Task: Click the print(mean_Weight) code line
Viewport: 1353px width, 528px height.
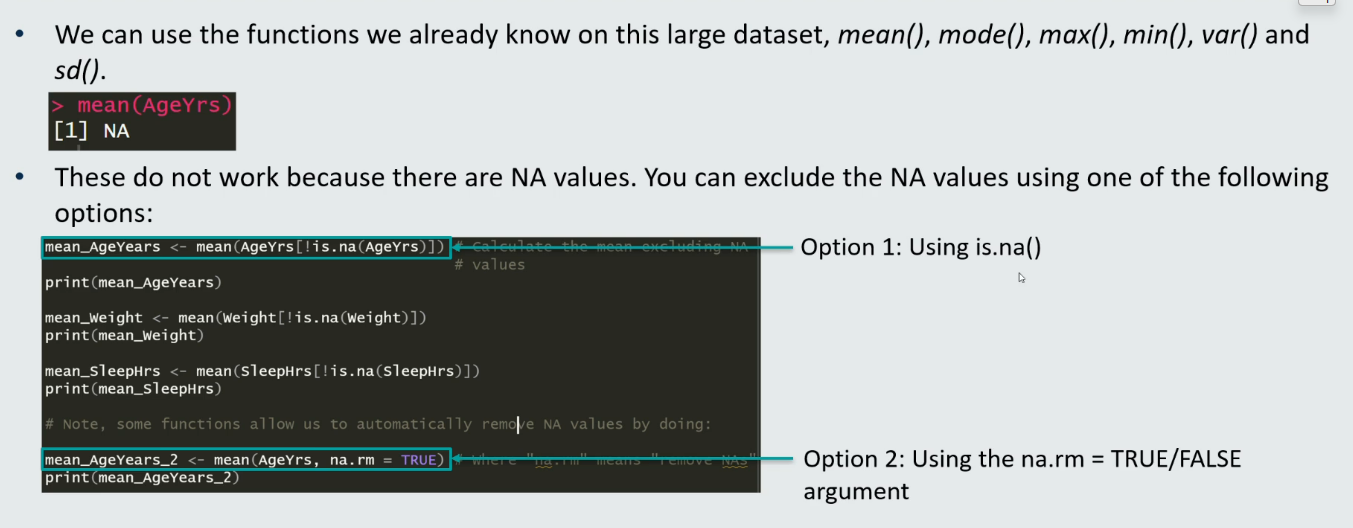Action: (x=124, y=335)
